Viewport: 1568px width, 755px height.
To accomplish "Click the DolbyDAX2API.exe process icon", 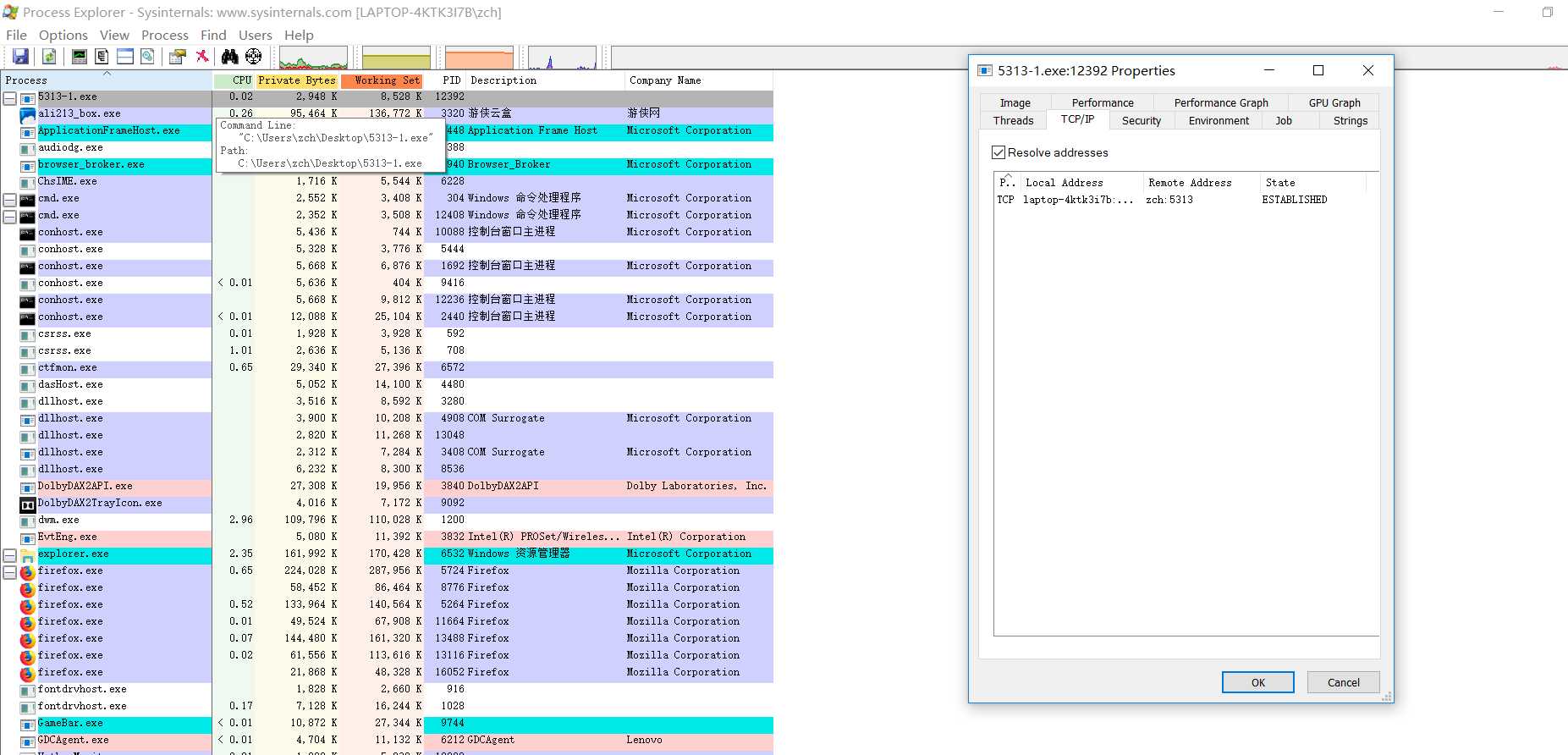I will point(28,488).
